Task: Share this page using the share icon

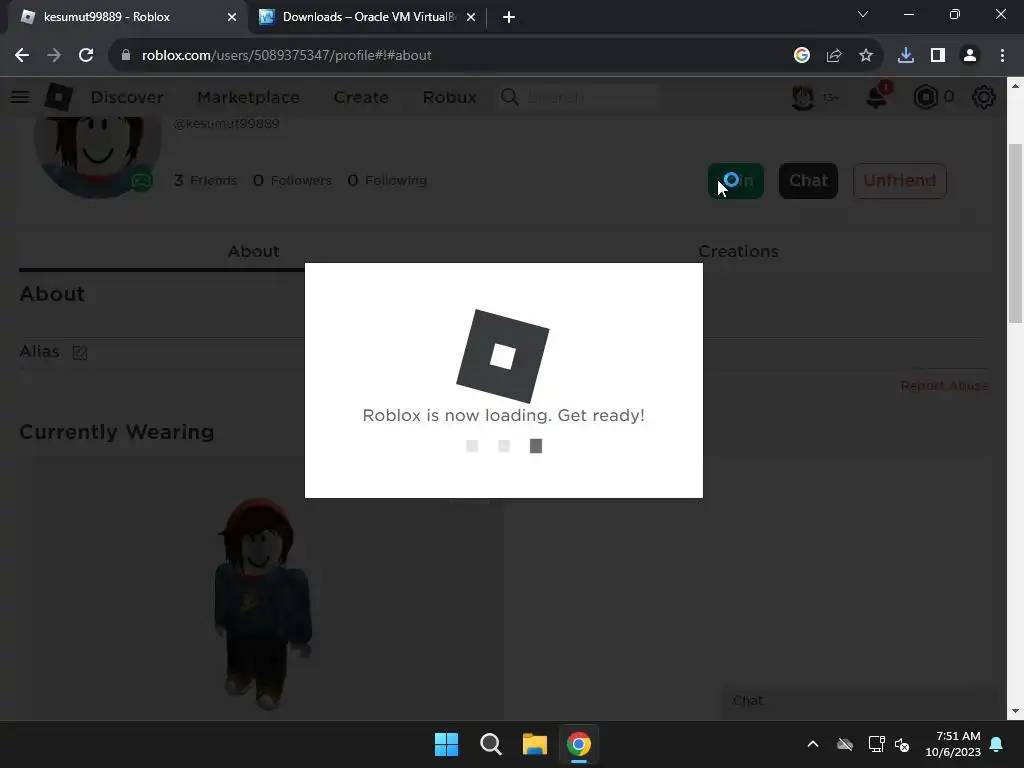Action: coord(834,56)
